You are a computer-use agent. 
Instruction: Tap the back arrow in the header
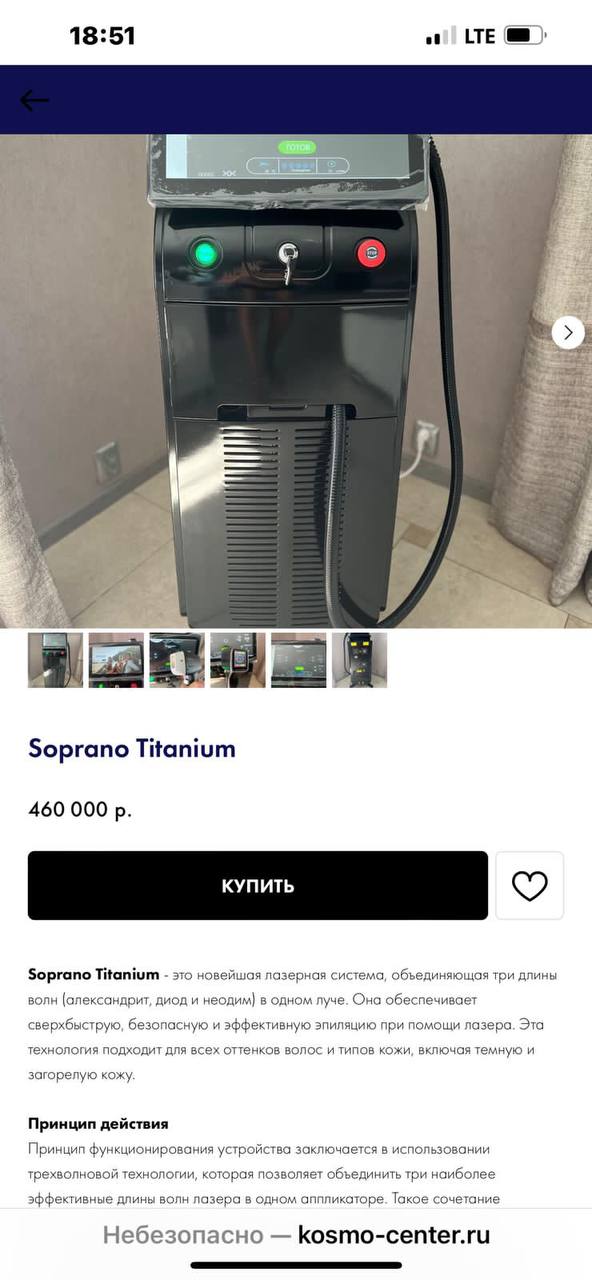click(35, 100)
